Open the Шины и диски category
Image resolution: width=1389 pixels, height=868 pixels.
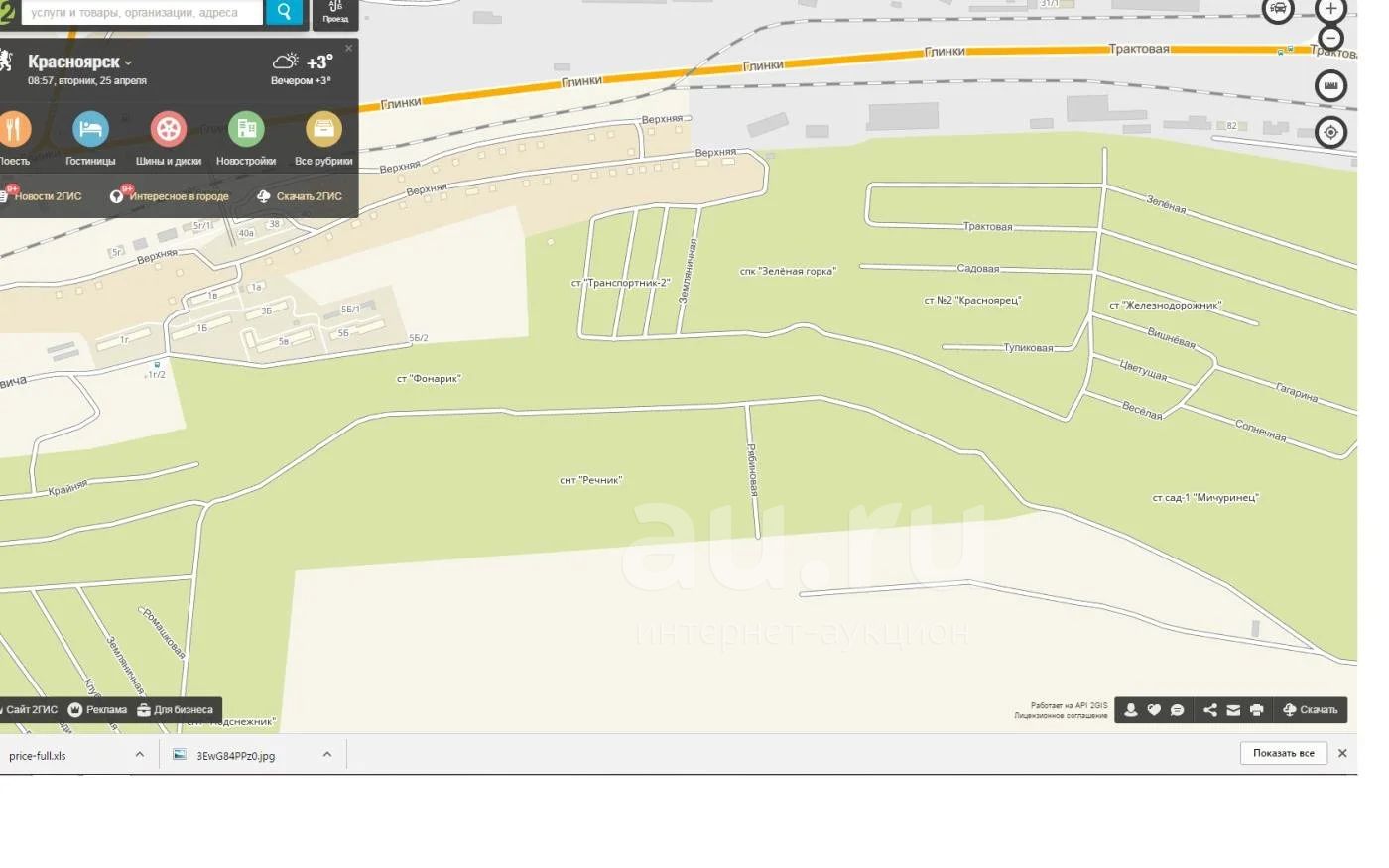[x=169, y=138]
